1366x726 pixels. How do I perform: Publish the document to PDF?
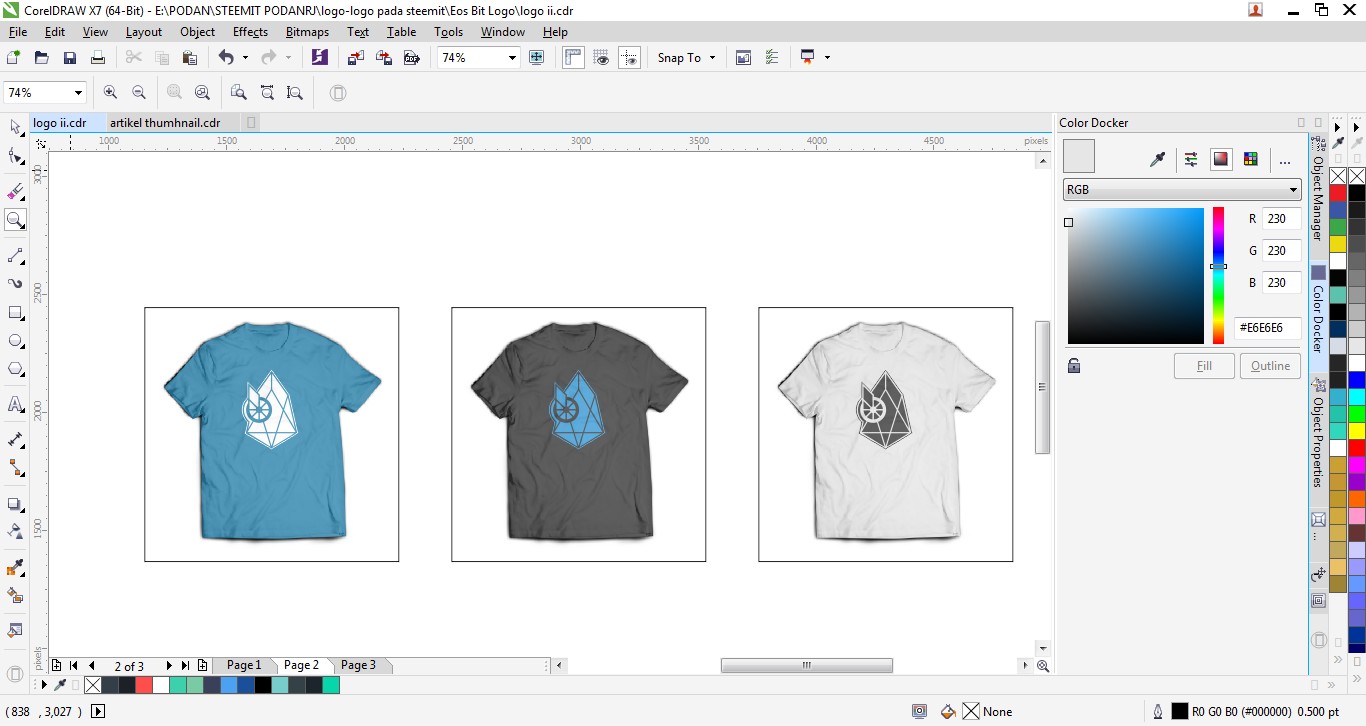click(x=411, y=58)
